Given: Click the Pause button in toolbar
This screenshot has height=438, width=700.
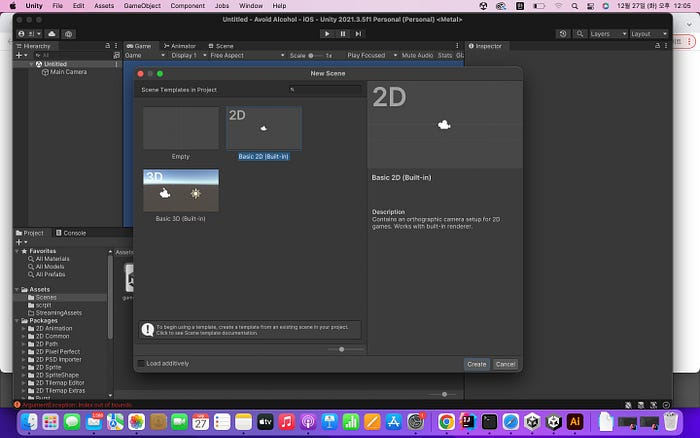Looking at the screenshot, I should [x=343, y=33].
